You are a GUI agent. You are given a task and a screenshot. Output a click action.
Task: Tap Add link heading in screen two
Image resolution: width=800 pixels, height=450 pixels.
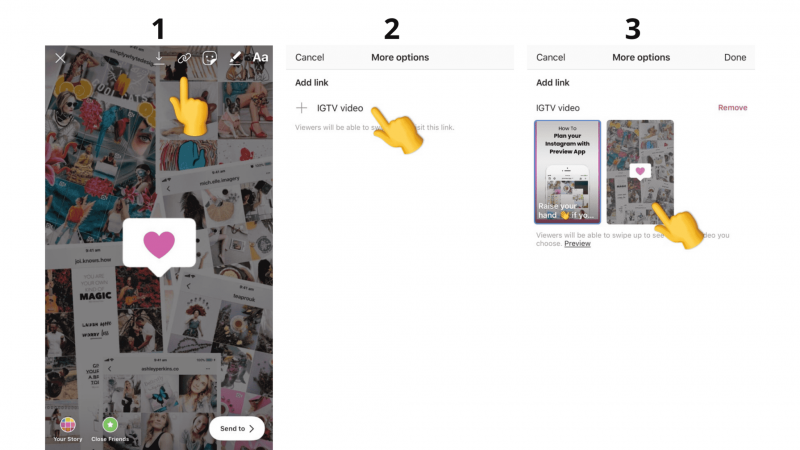click(312, 83)
